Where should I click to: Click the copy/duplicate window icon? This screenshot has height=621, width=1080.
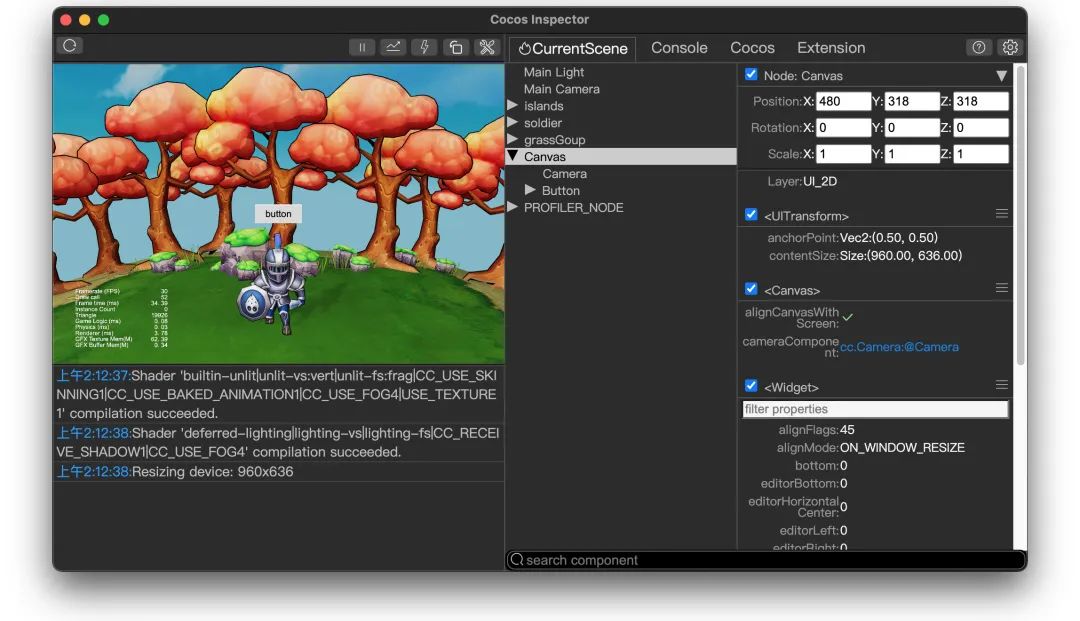[x=455, y=47]
